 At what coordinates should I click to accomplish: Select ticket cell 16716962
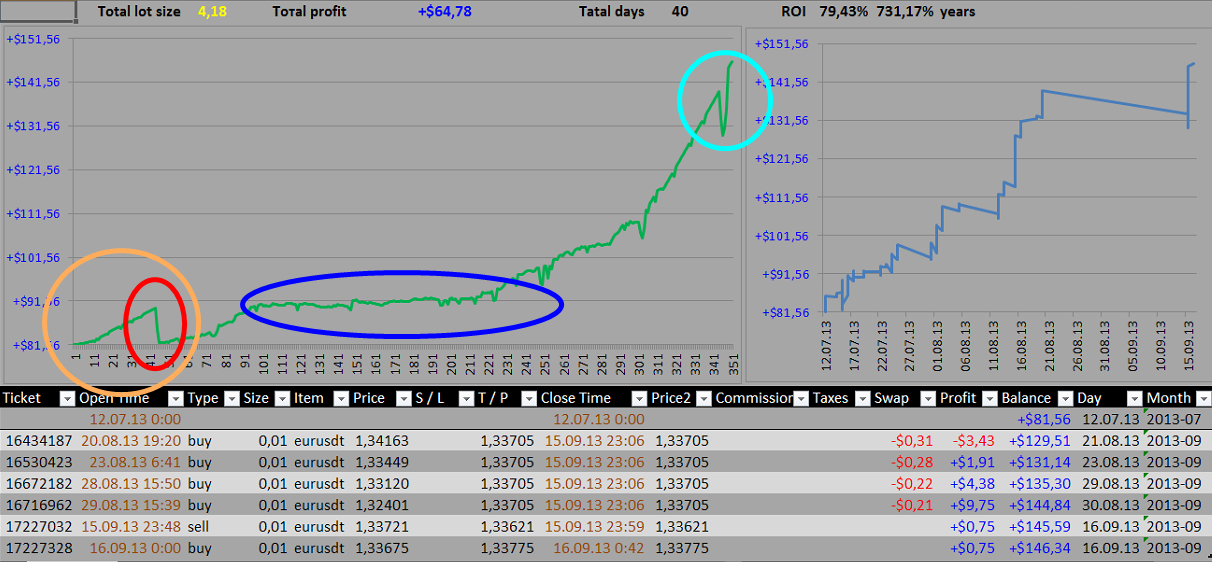pyautogui.click(x=37, y=505)
